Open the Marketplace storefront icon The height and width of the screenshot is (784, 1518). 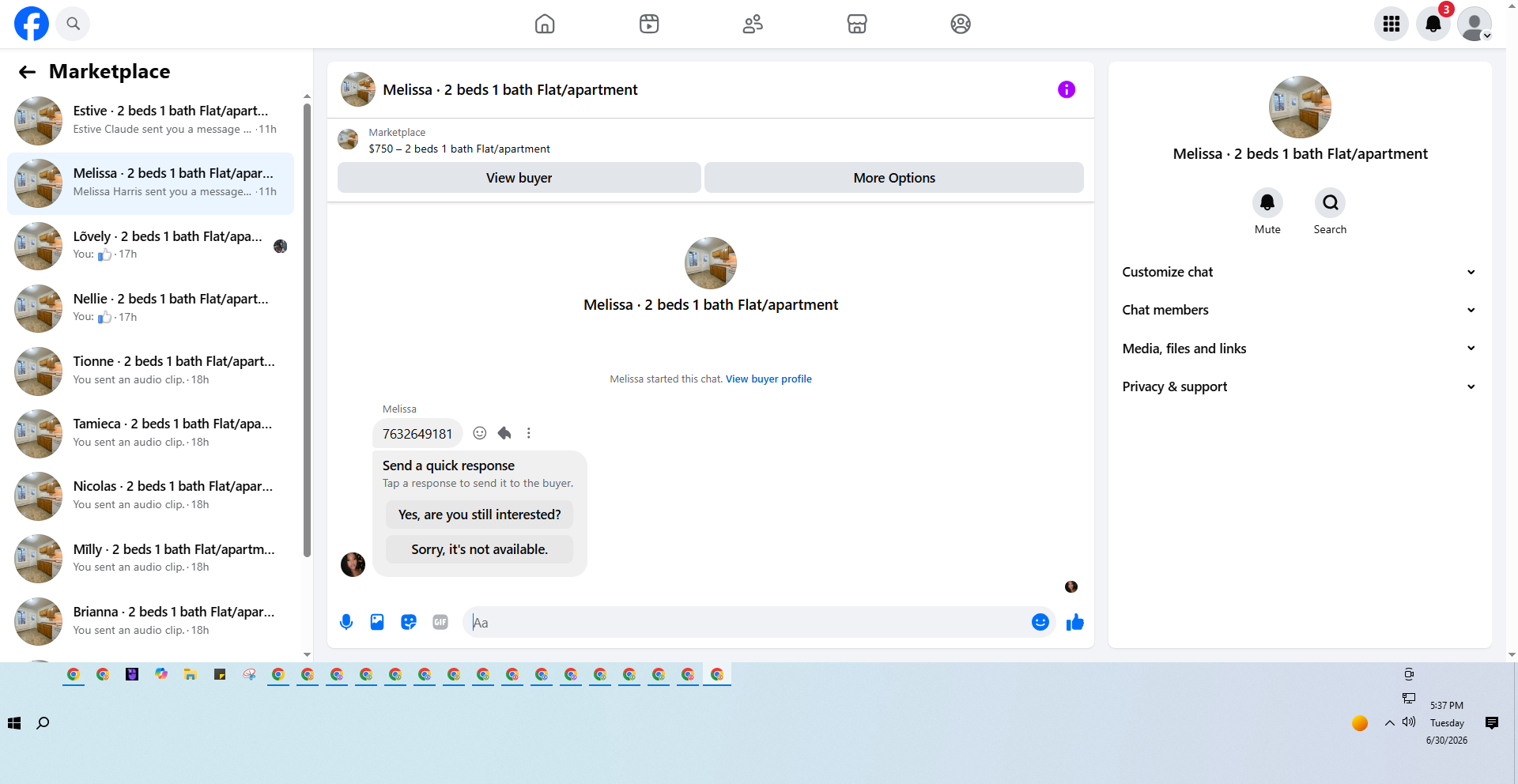coord(857,24)
